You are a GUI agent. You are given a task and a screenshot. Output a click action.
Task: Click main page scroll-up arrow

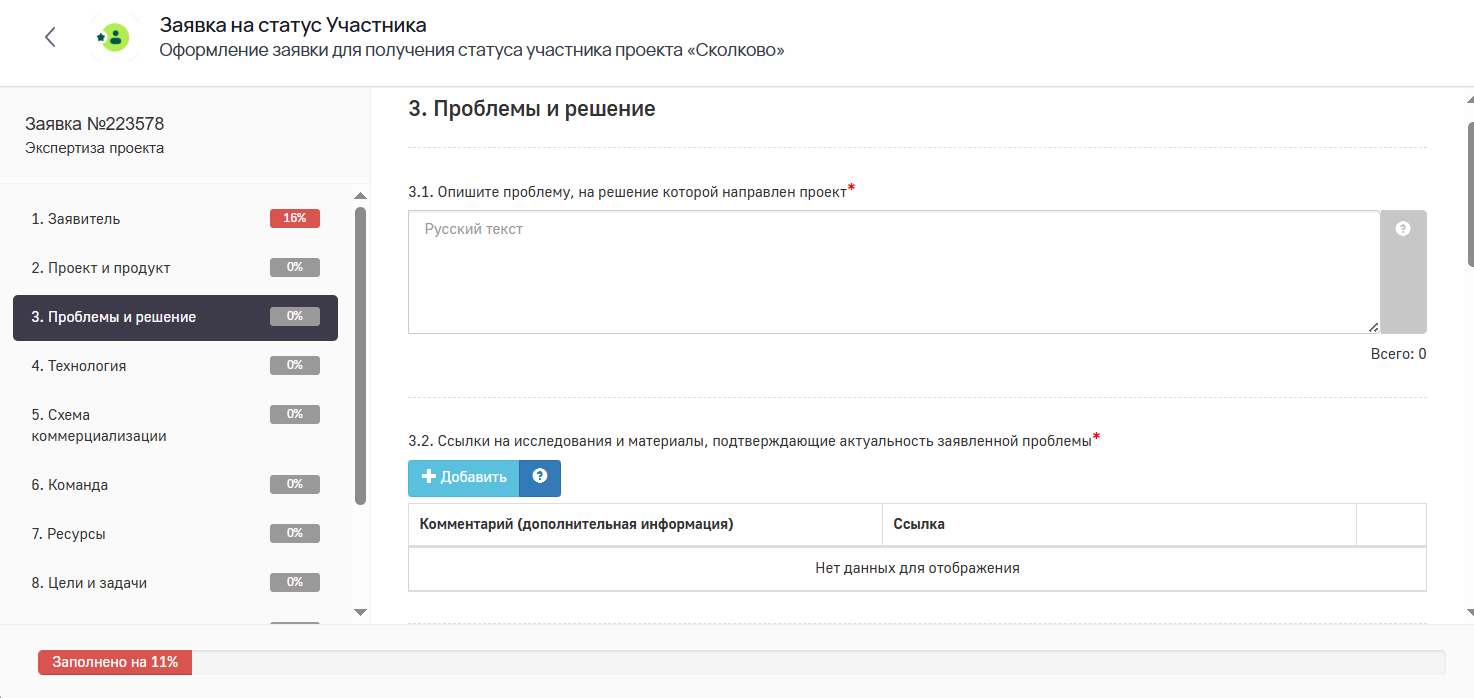[1470, 100]
